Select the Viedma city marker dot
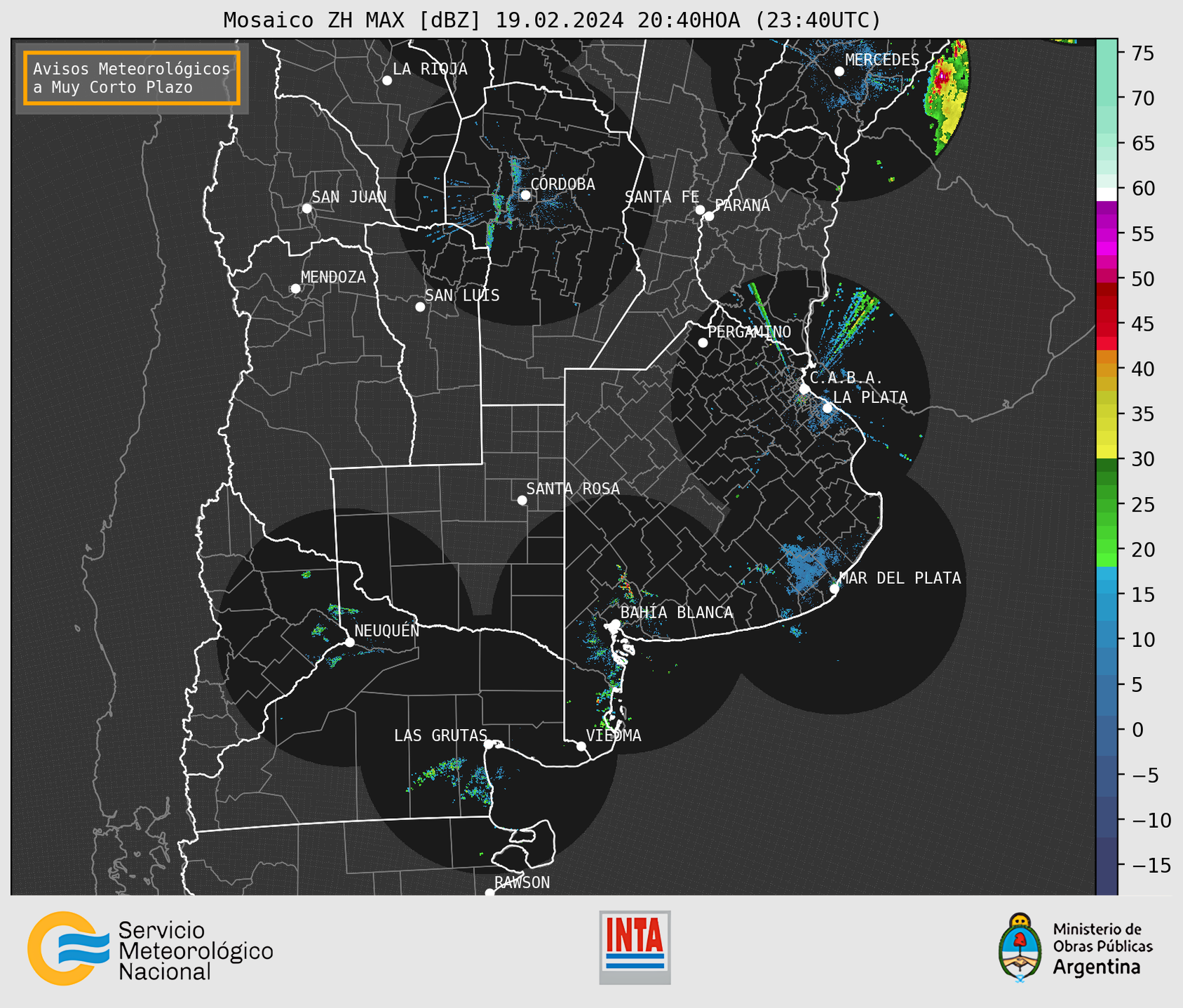 click(x=581, y=747)
